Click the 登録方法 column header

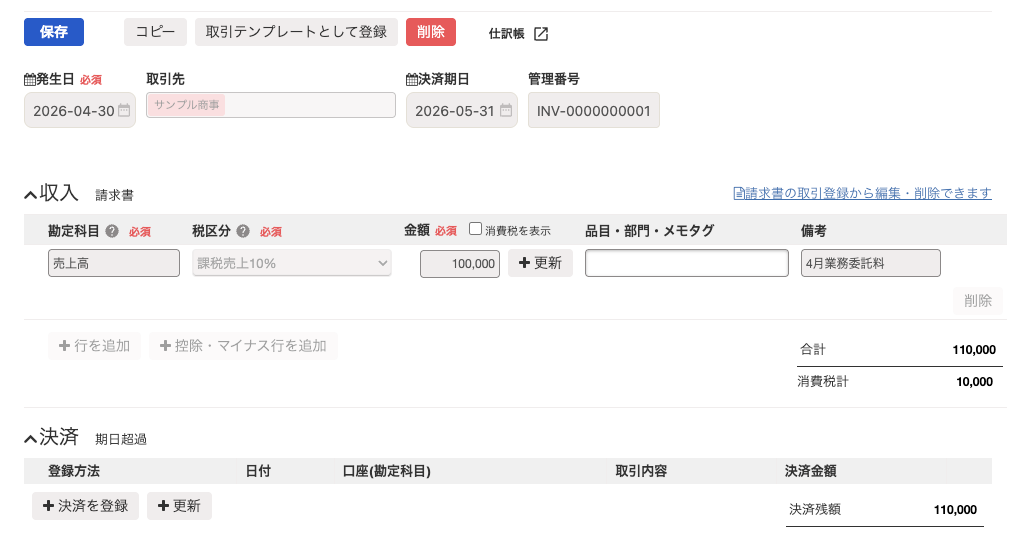pyautogui.click(x=74, y=471)
